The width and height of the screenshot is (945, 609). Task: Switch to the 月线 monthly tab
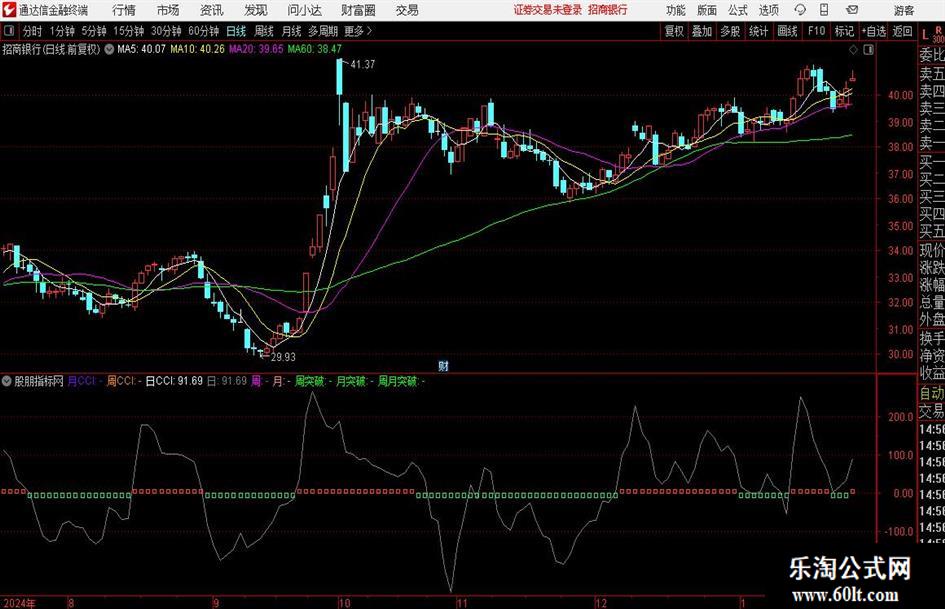pyautogui.click(x=292, y=31)
